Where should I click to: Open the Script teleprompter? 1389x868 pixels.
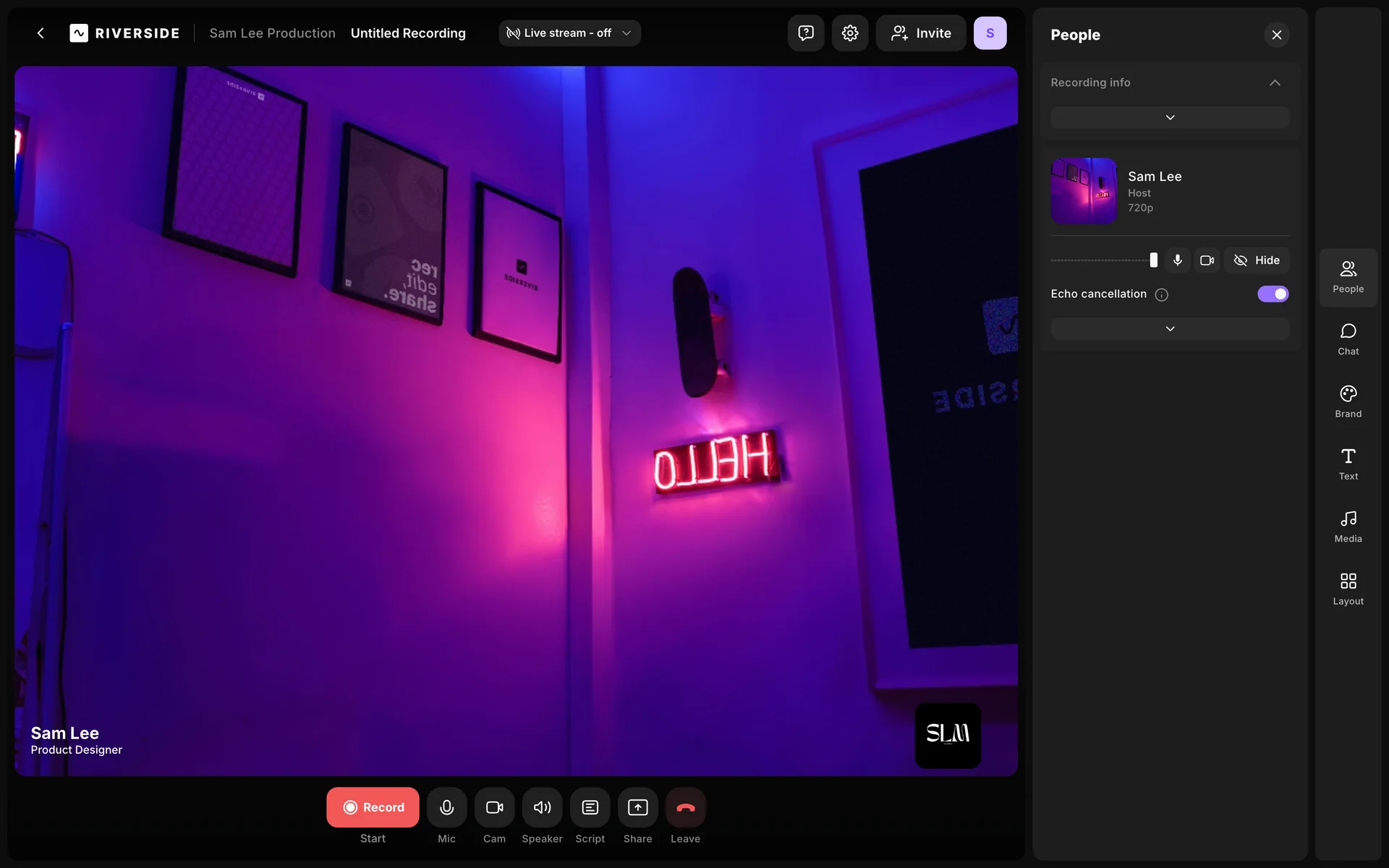pos(590,807)
